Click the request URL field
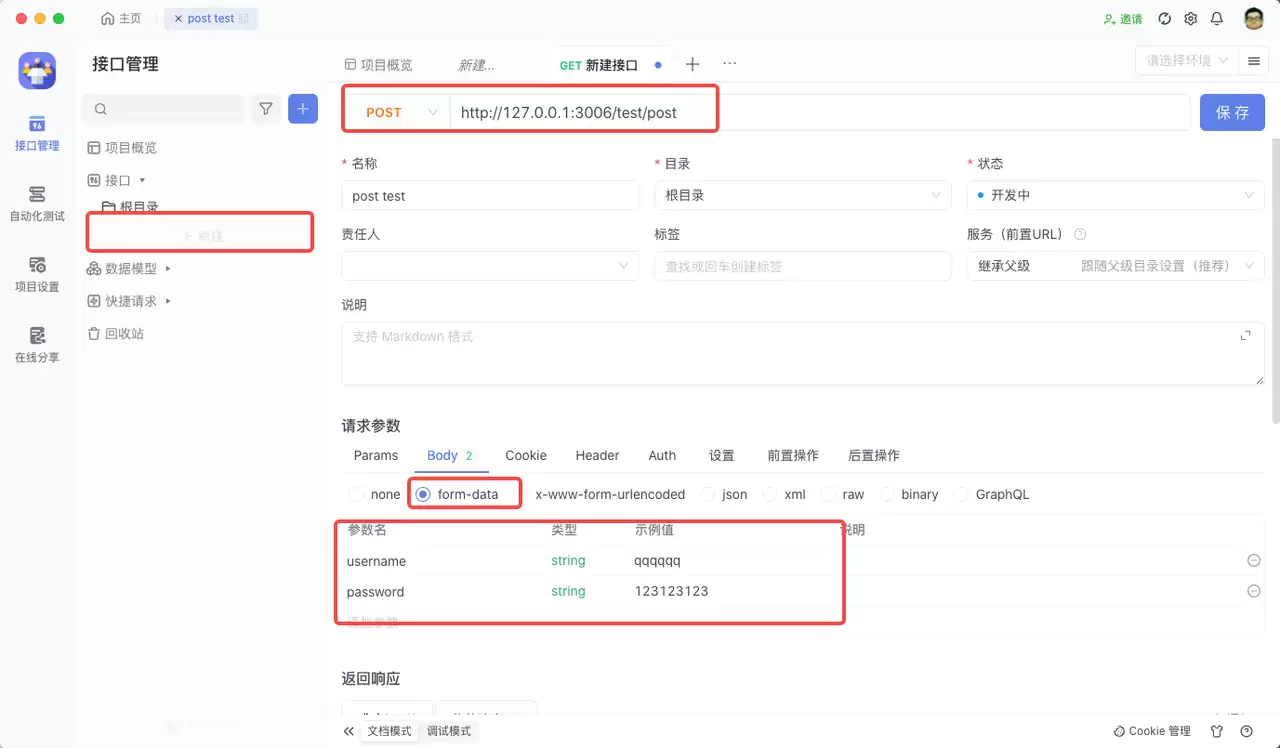The height and width of the screenshot is (748, 1280). pos(820,112)
